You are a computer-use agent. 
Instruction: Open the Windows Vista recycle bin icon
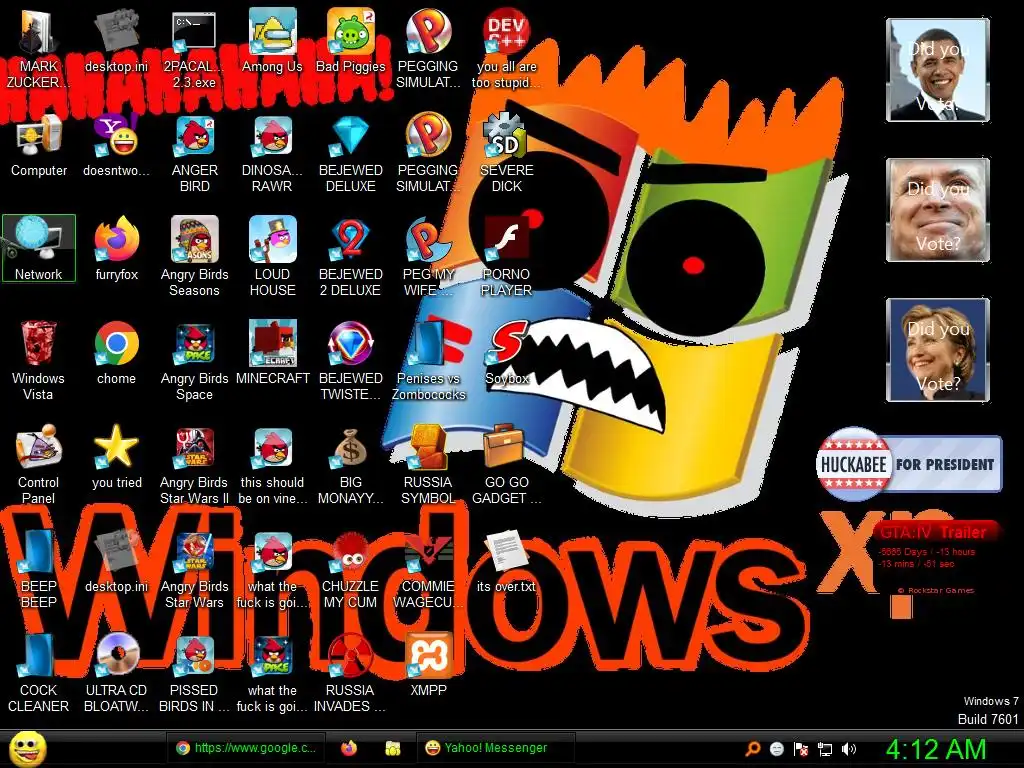coord(38,360)
